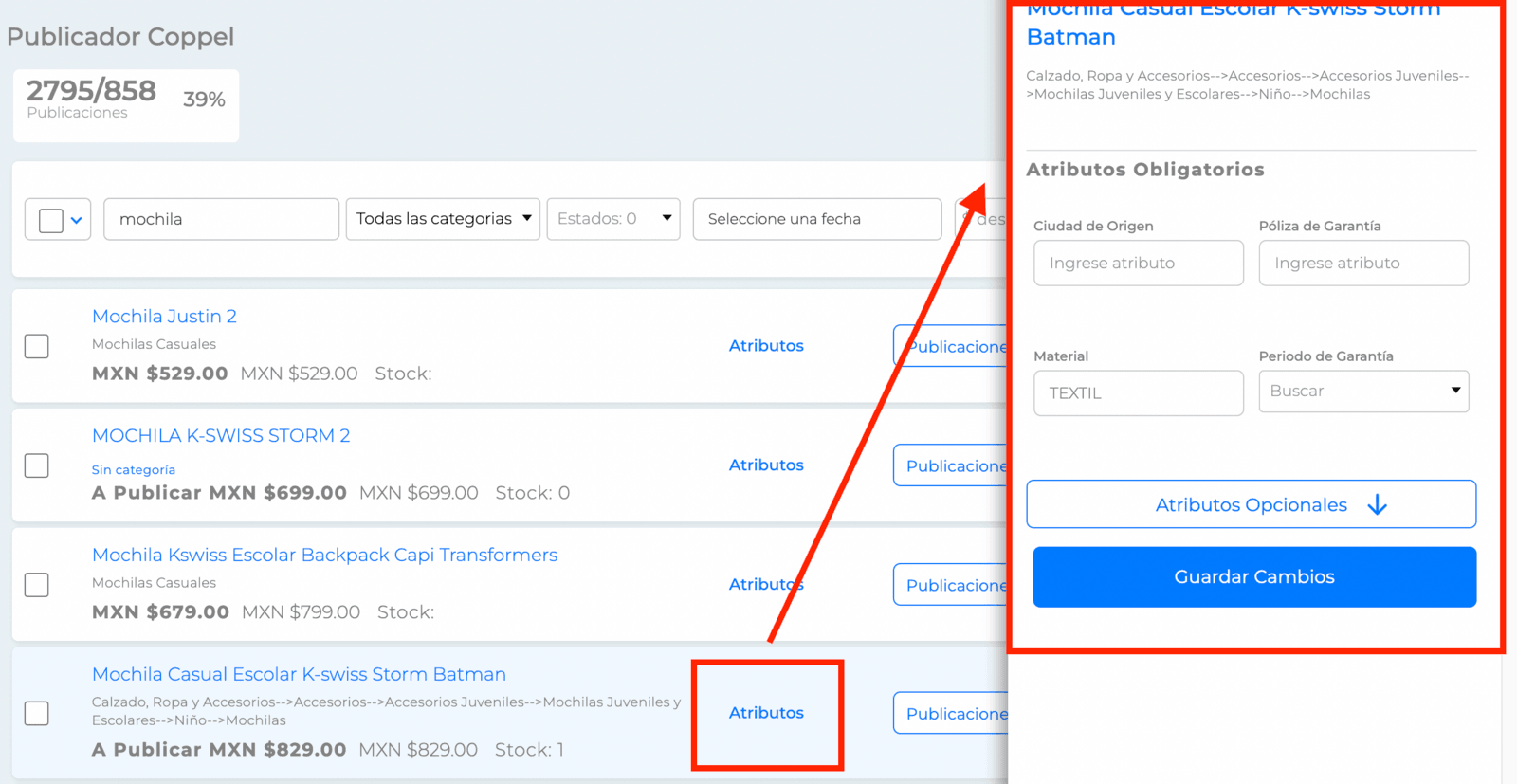
Task: Open Todas las categorias dropdown
Action: pos(443,219)
